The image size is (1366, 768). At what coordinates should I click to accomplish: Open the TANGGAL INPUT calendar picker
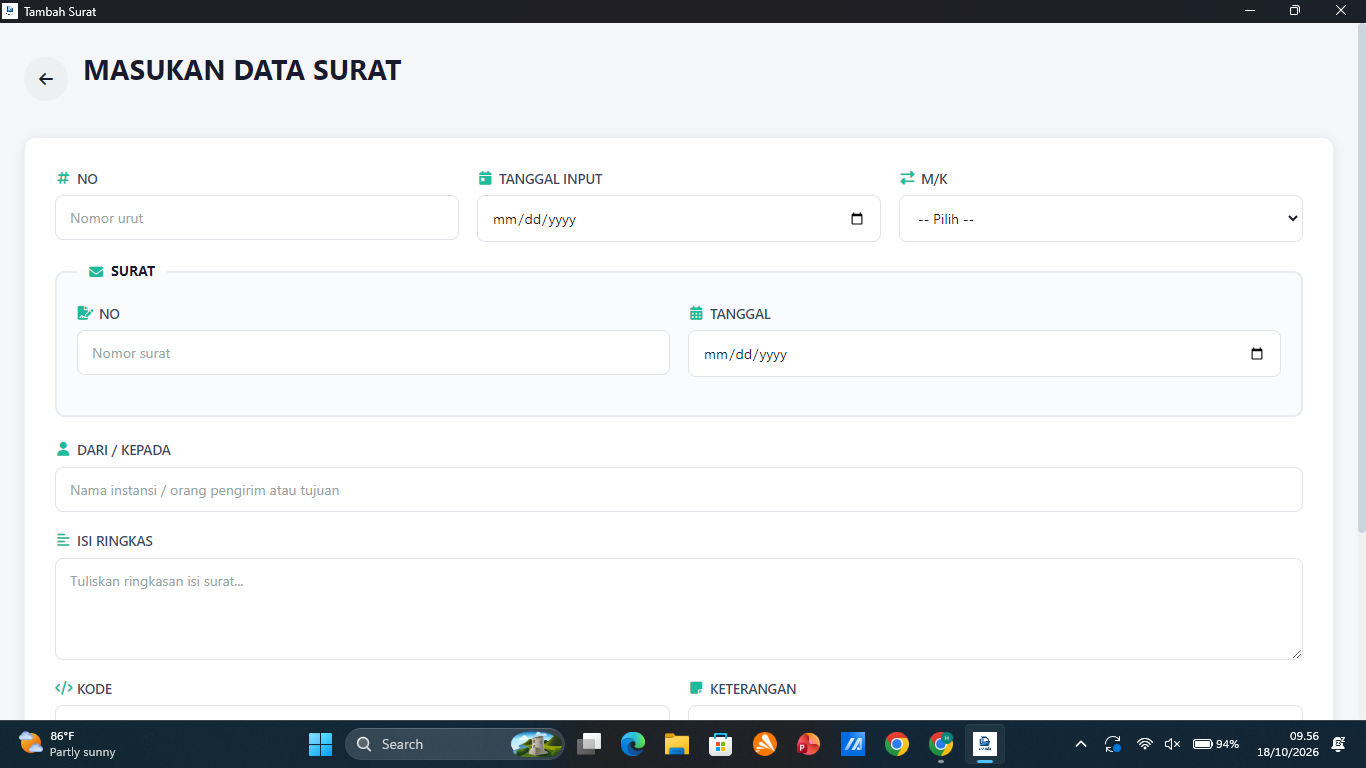coord(857,219)
